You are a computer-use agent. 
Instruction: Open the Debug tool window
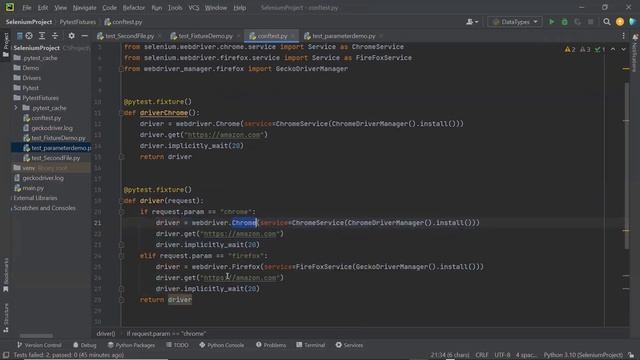point(85,345)
